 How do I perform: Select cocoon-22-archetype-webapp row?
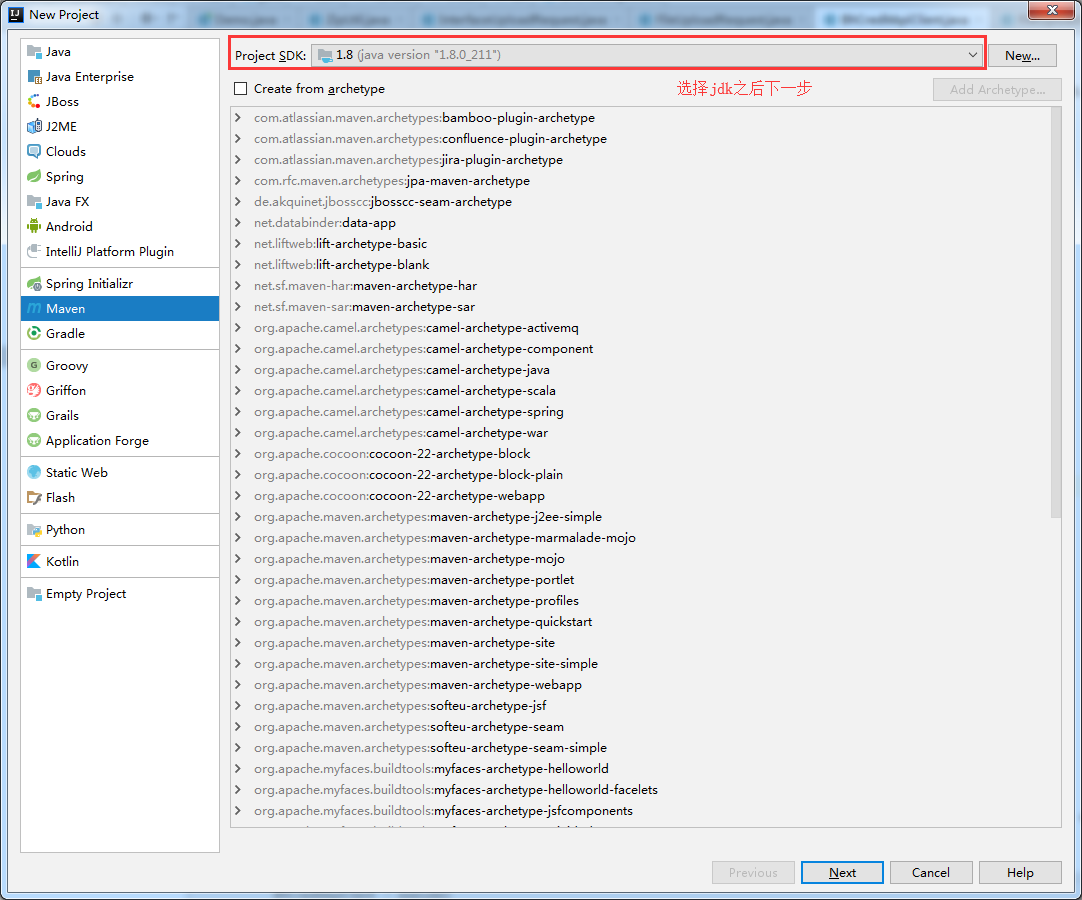641,496
